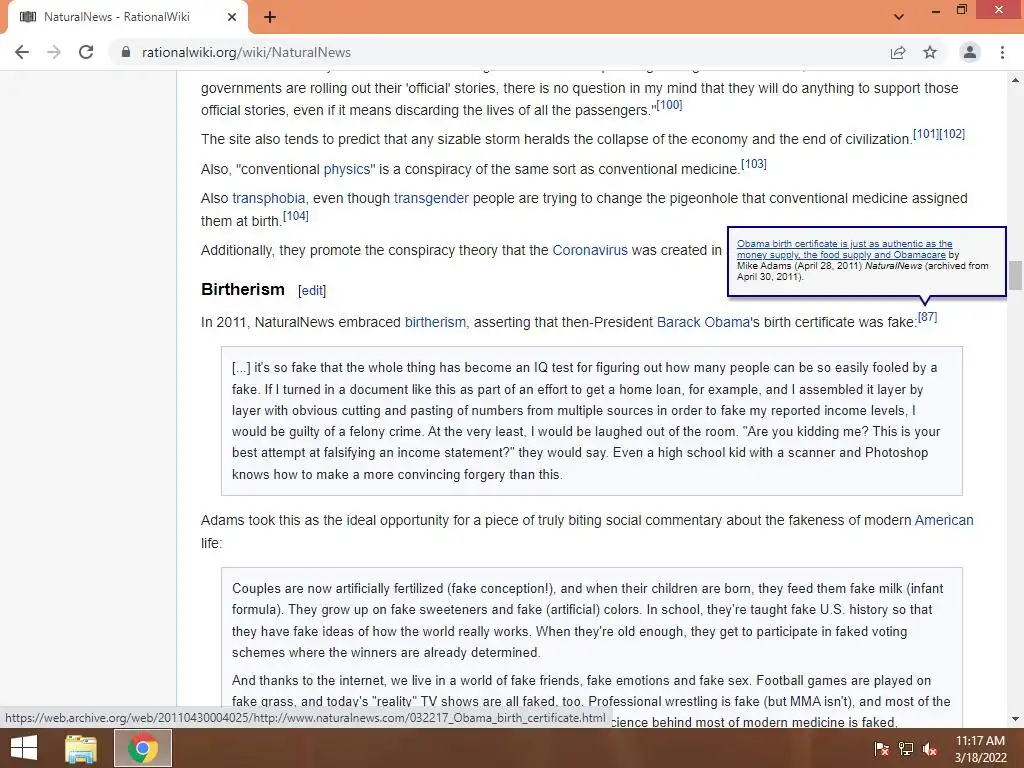Restore down the Chrome window
The image size is (1024, 768).
[x=962, y=10]
